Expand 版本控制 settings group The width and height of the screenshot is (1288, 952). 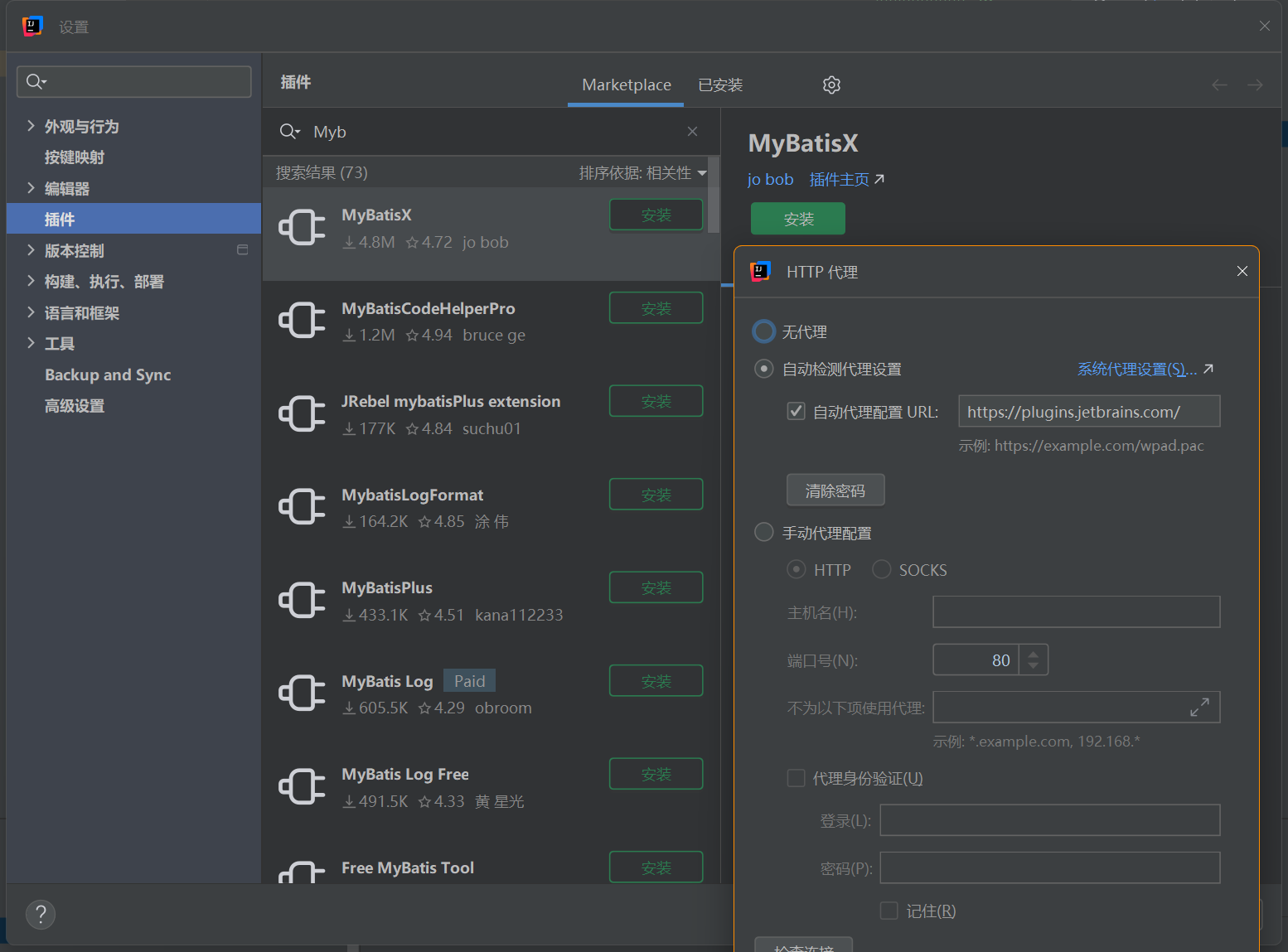[31, 250]
